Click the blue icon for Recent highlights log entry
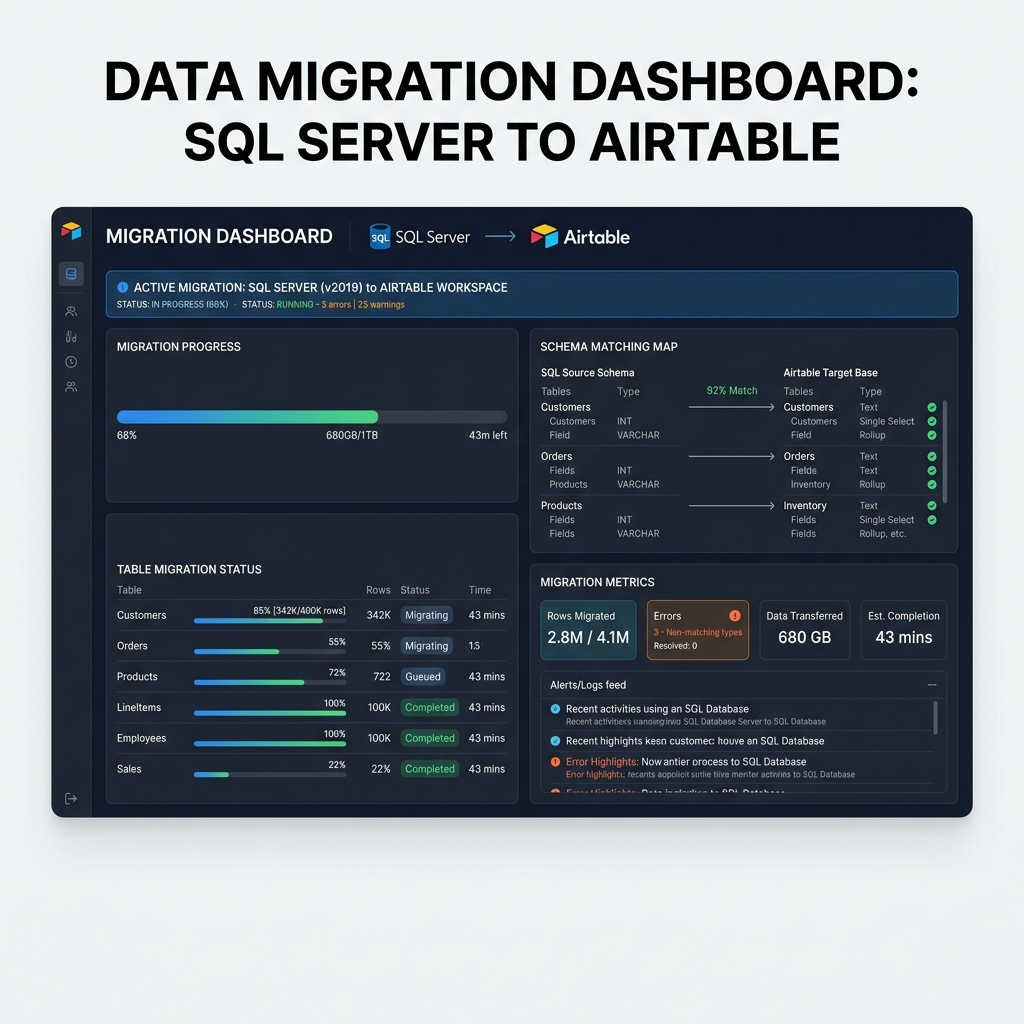The width and height of the screenshot is (1024, 1024). 555,741
